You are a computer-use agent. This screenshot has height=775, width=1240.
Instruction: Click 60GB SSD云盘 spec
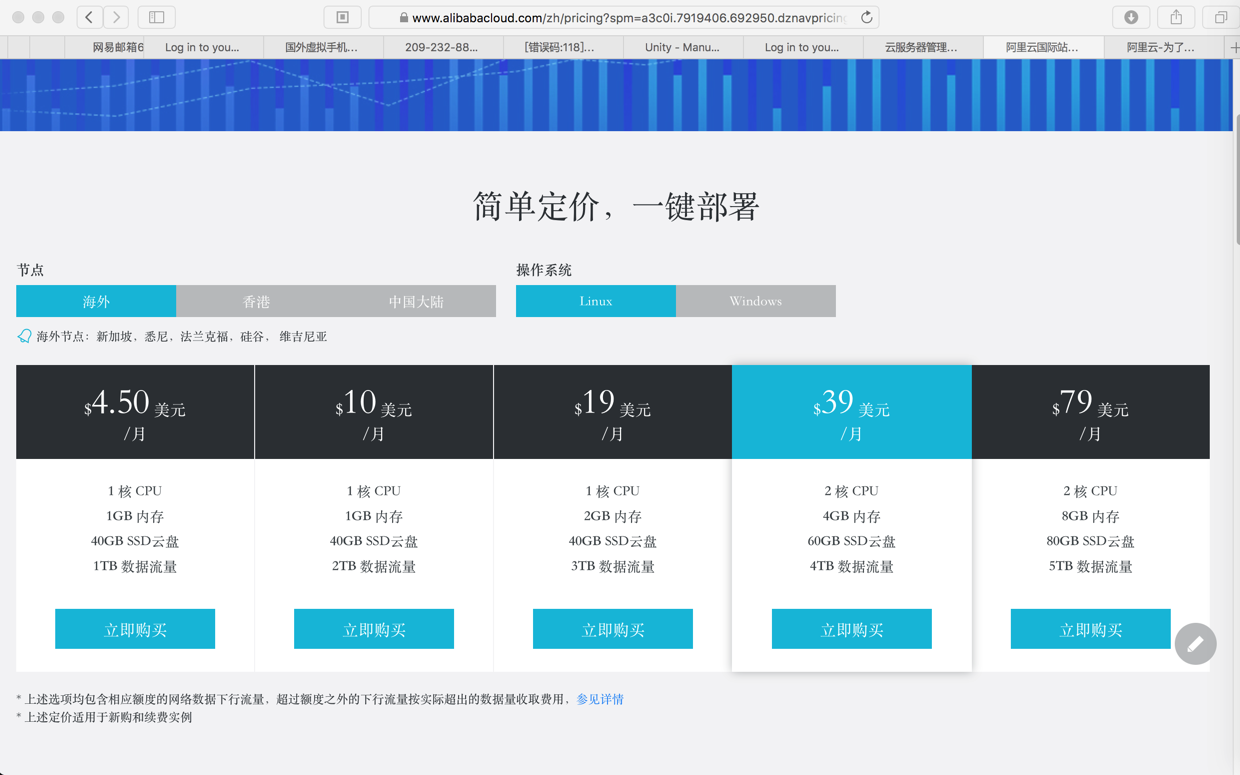pos(852,542)
